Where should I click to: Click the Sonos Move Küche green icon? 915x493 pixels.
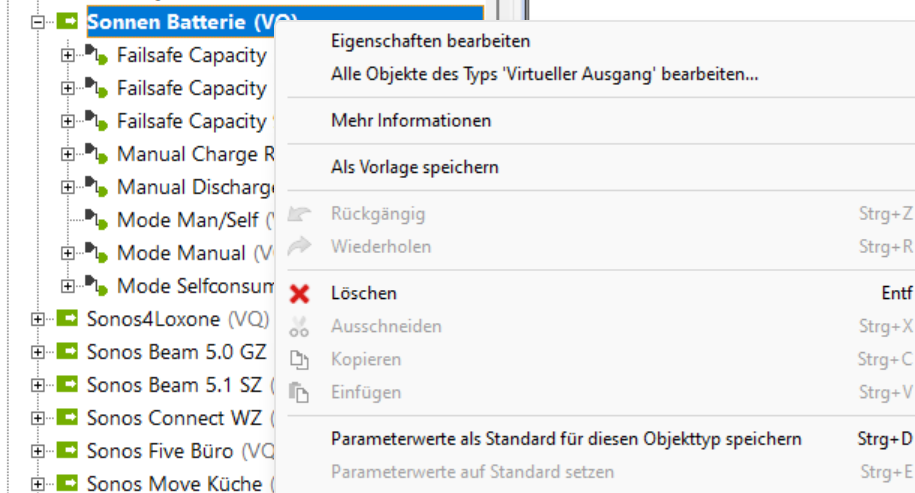tap(67, 484)
